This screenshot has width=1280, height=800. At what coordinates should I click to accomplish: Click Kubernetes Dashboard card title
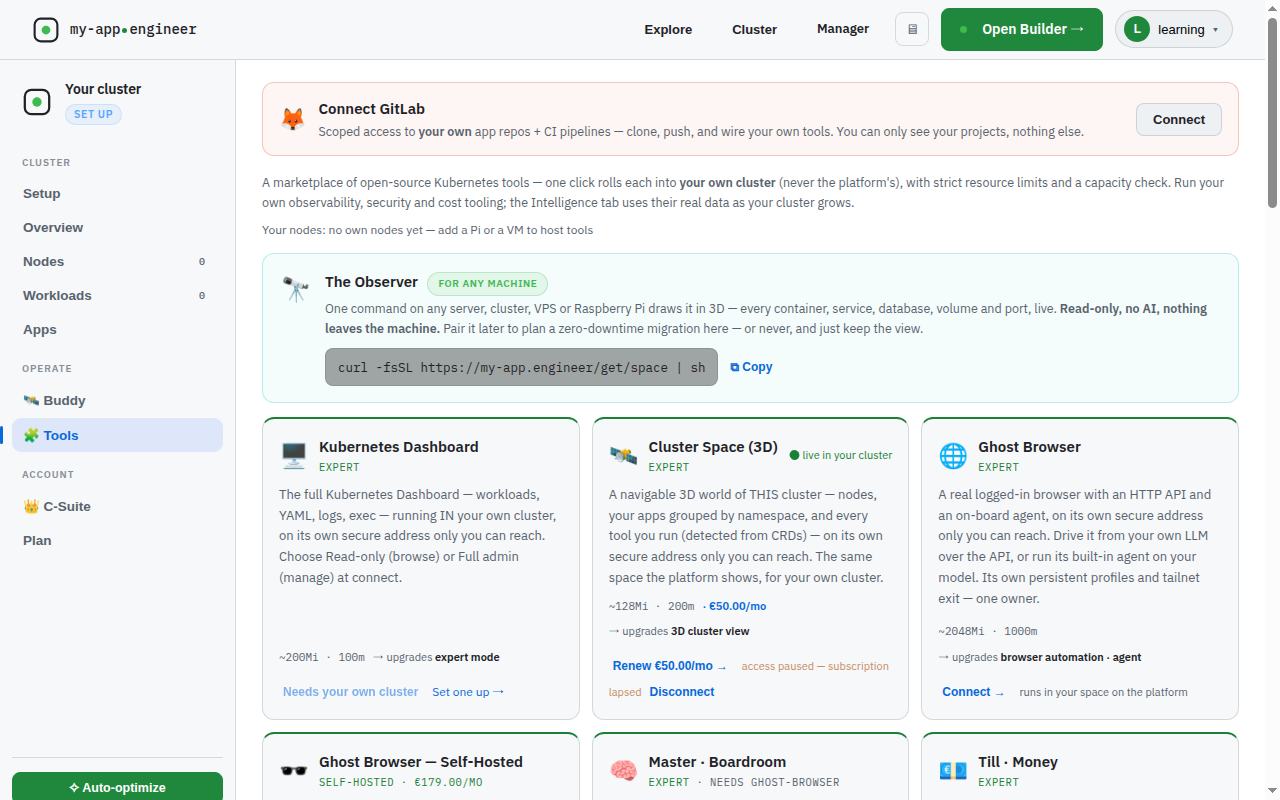[399, 447]
